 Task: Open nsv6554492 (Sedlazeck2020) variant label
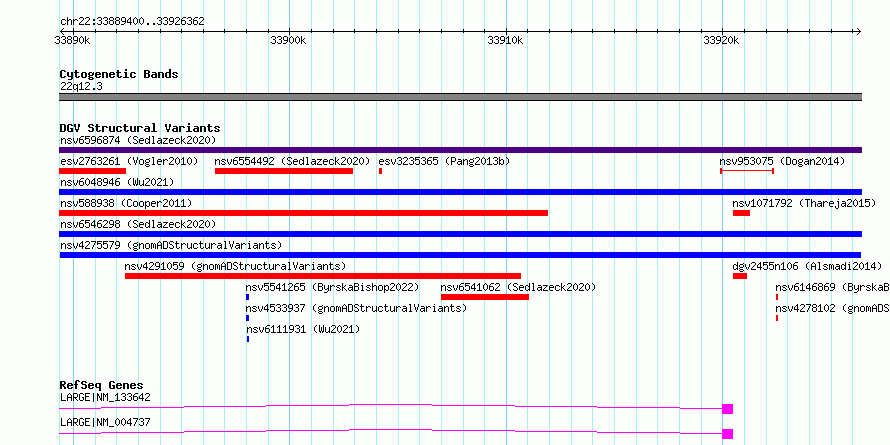(x=292, y=161)
